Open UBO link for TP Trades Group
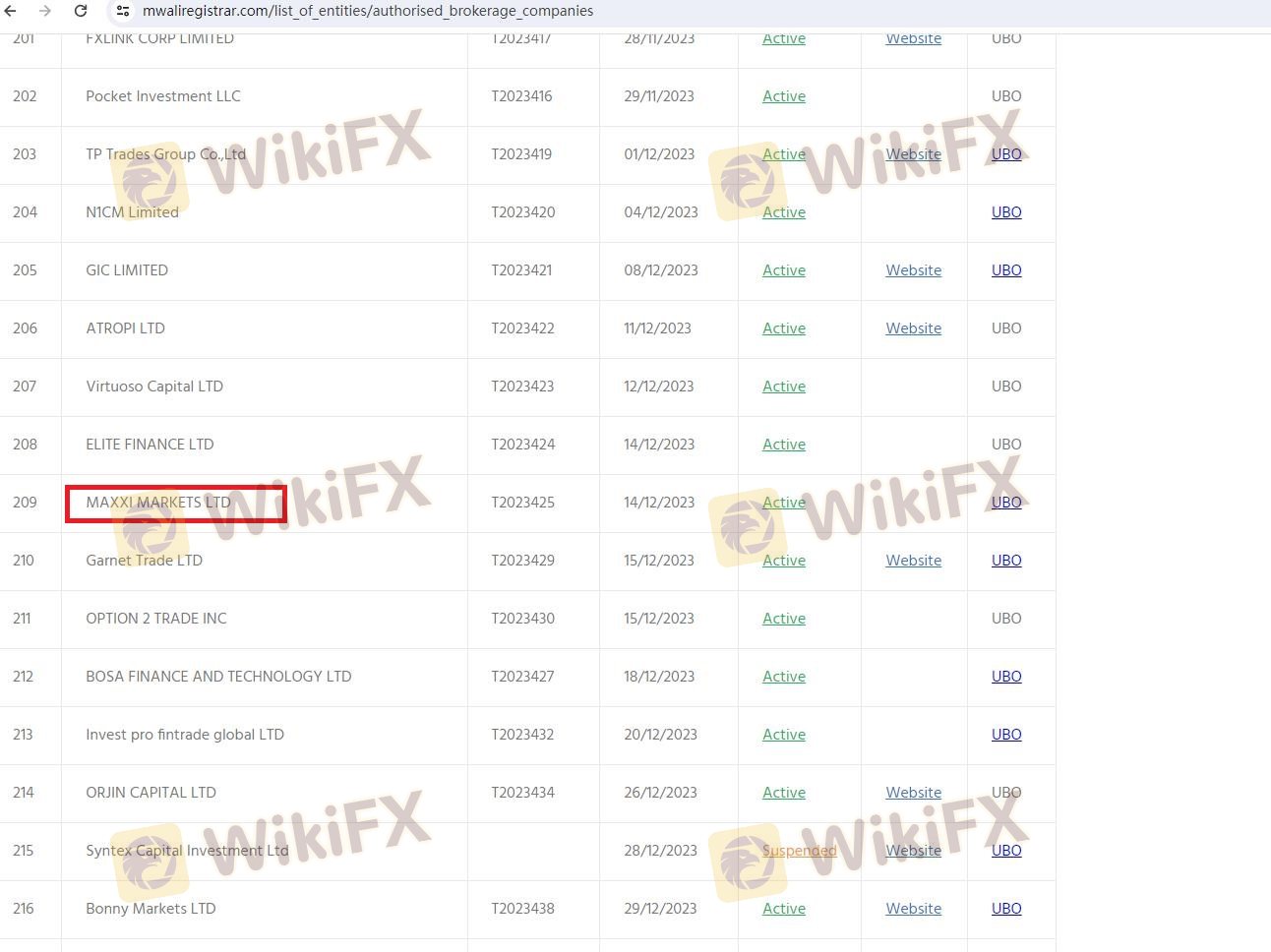Image resolution: width=1271 pixels, height=952 pixels. [1006, 154]
